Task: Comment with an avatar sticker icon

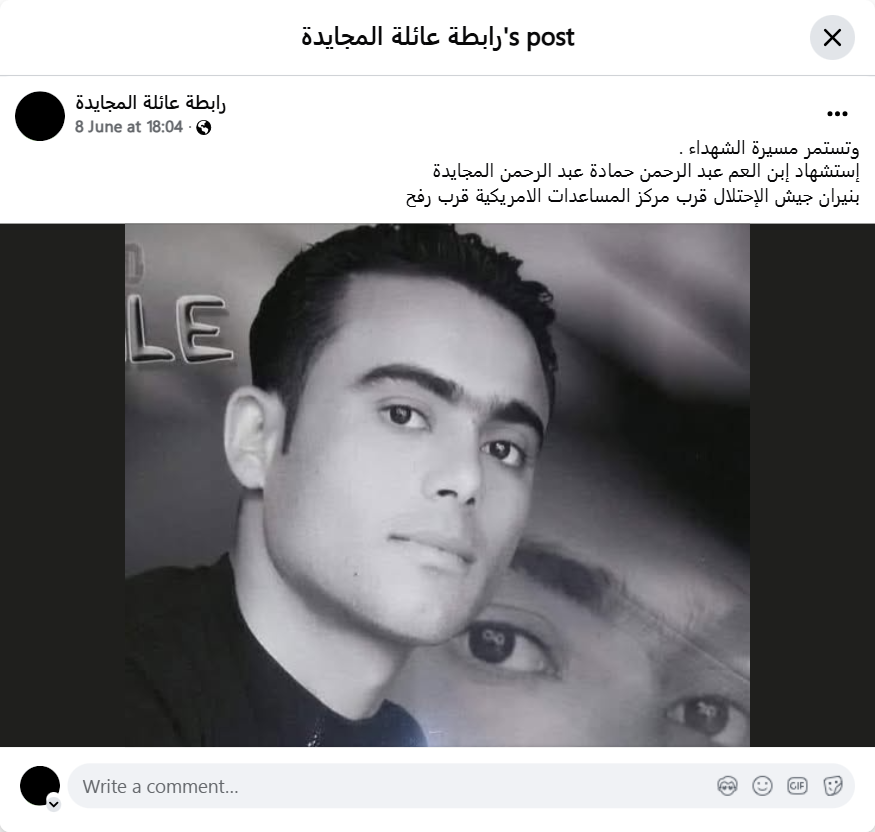Action: pos(727,786)
